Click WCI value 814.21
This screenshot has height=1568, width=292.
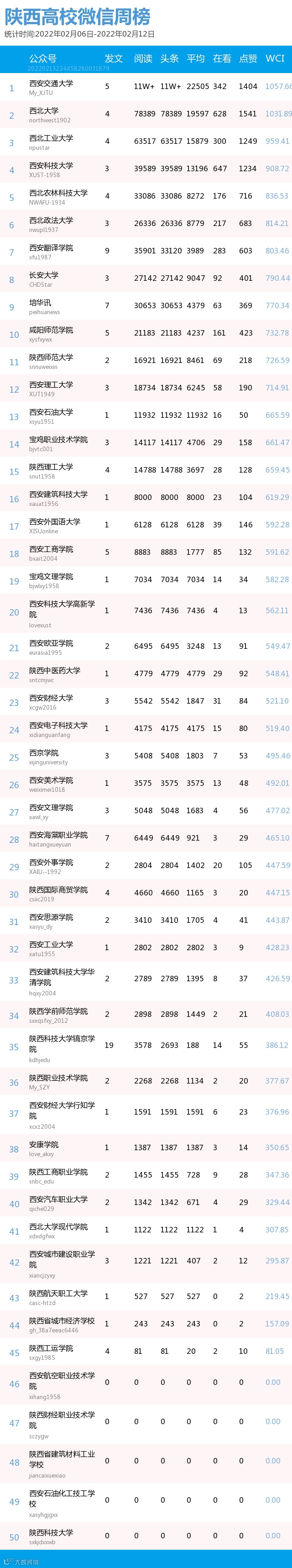[277, 223]
